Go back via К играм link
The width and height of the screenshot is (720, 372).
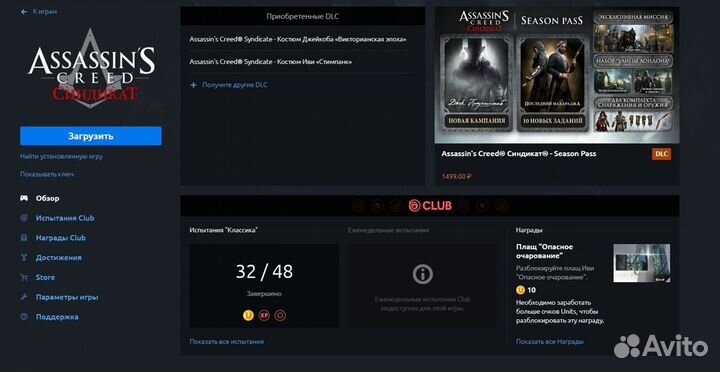45,11
